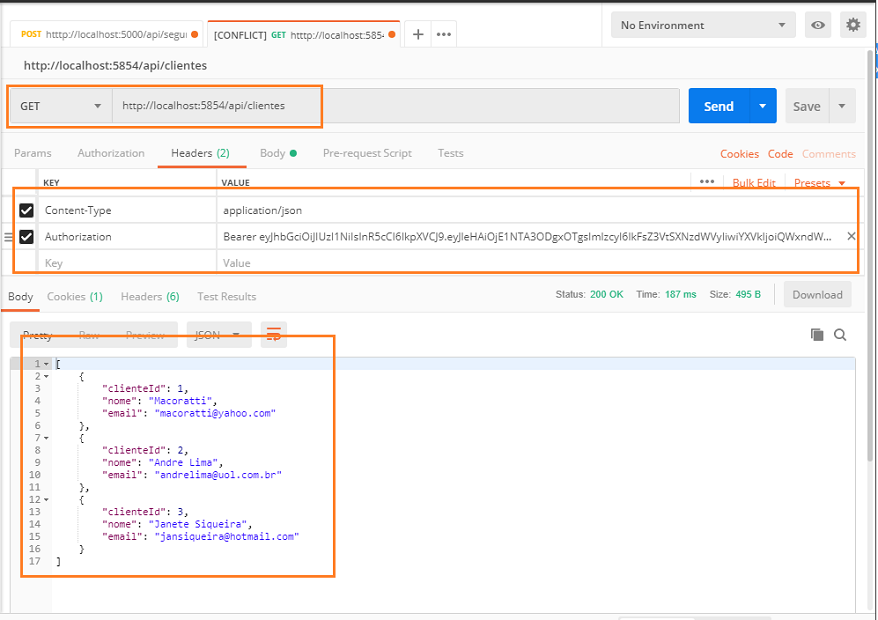
Task: Click the request URL input field
Action: (396, 106)
